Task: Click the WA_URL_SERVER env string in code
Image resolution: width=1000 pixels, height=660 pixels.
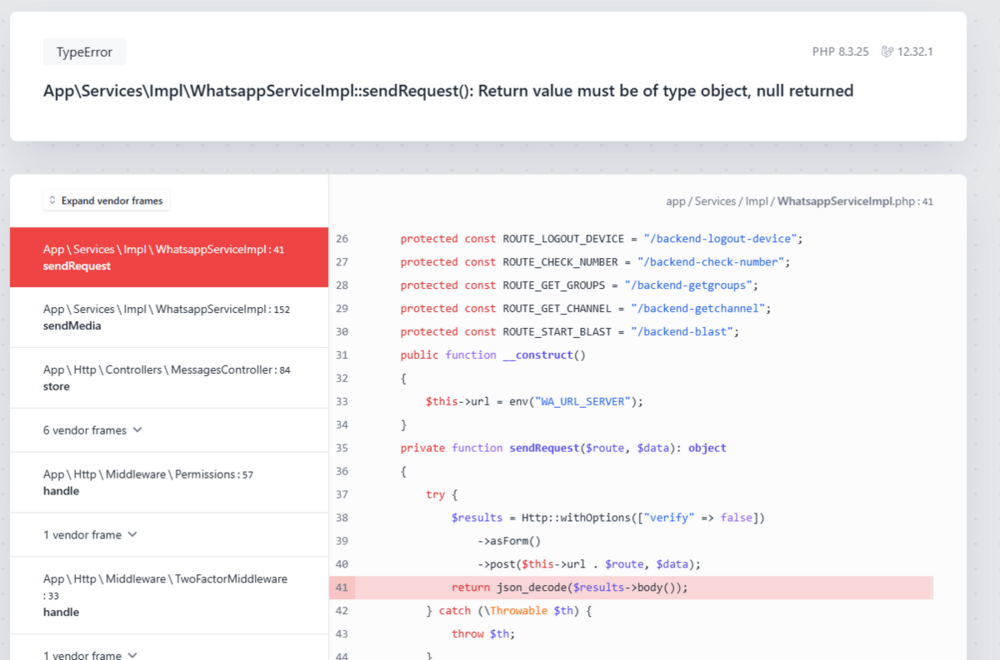Action: click(584, 401)
